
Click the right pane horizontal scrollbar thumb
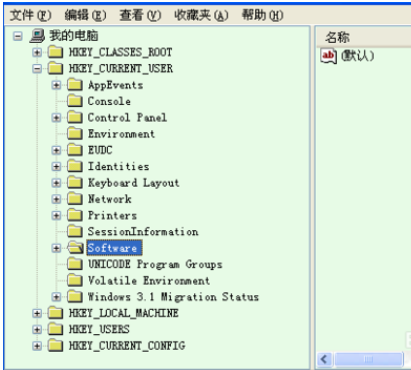pyautogui.click(x=368, y=359)
